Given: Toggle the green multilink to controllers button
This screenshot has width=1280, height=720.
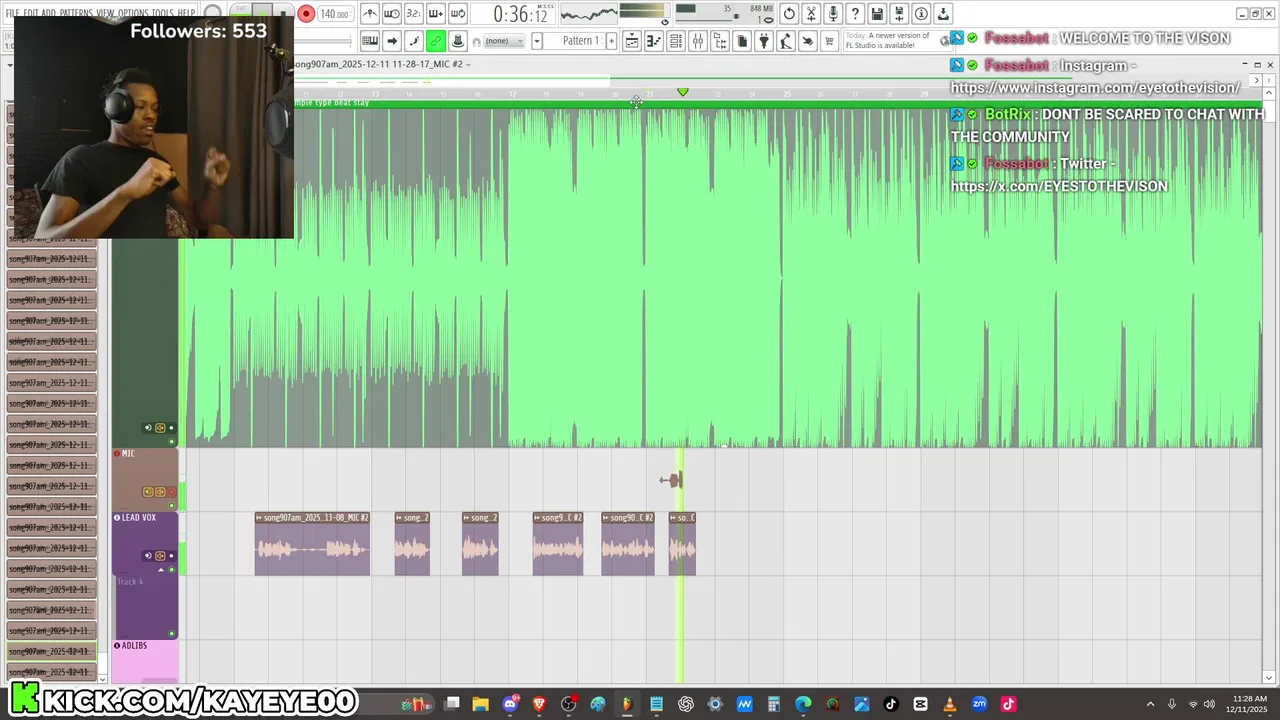Looking at the screenshot, I should click(x=436, y=41).
